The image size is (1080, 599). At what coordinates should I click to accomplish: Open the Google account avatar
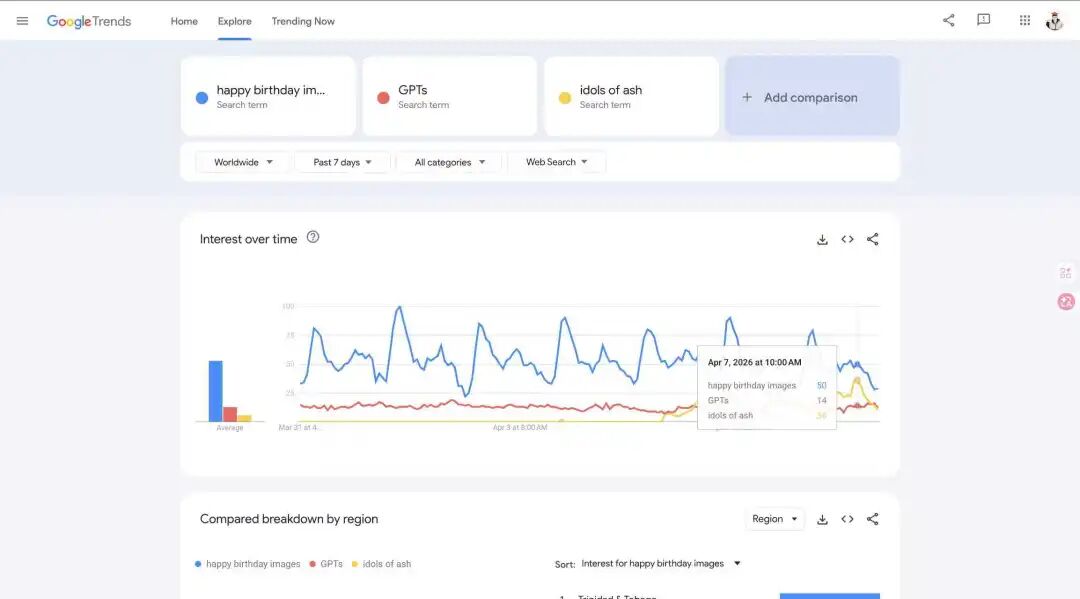[x=1055, y=21]
